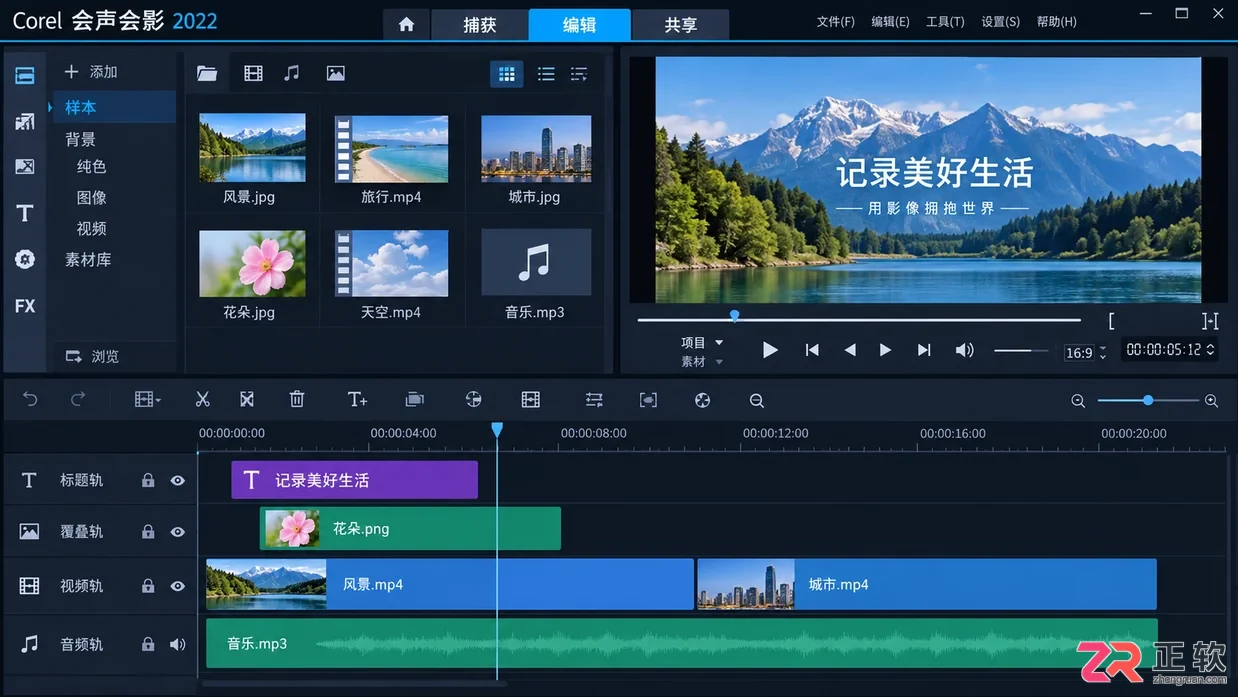The width and height of the screenshot is (1238, 697).
Task: Jump to start of preview
Action: pos(812,350)
